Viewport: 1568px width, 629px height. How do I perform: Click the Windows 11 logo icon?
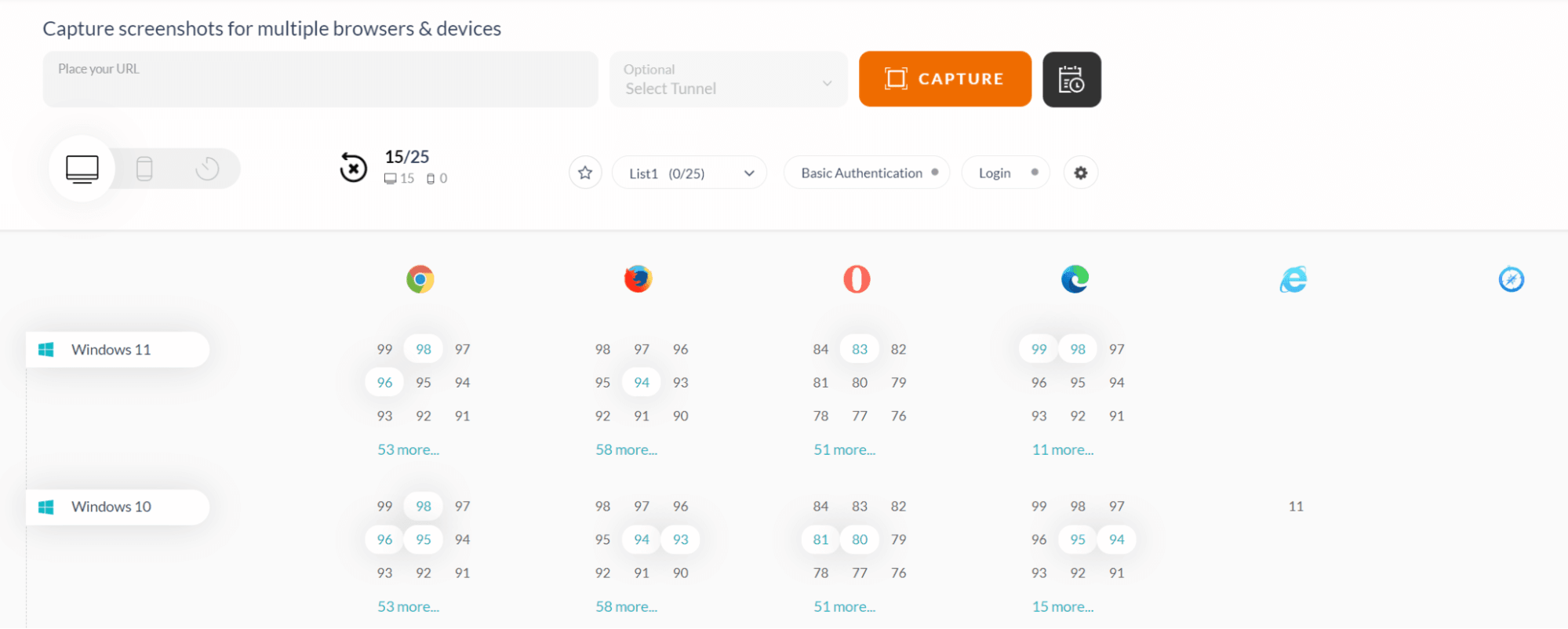click(x=46, y=350)
